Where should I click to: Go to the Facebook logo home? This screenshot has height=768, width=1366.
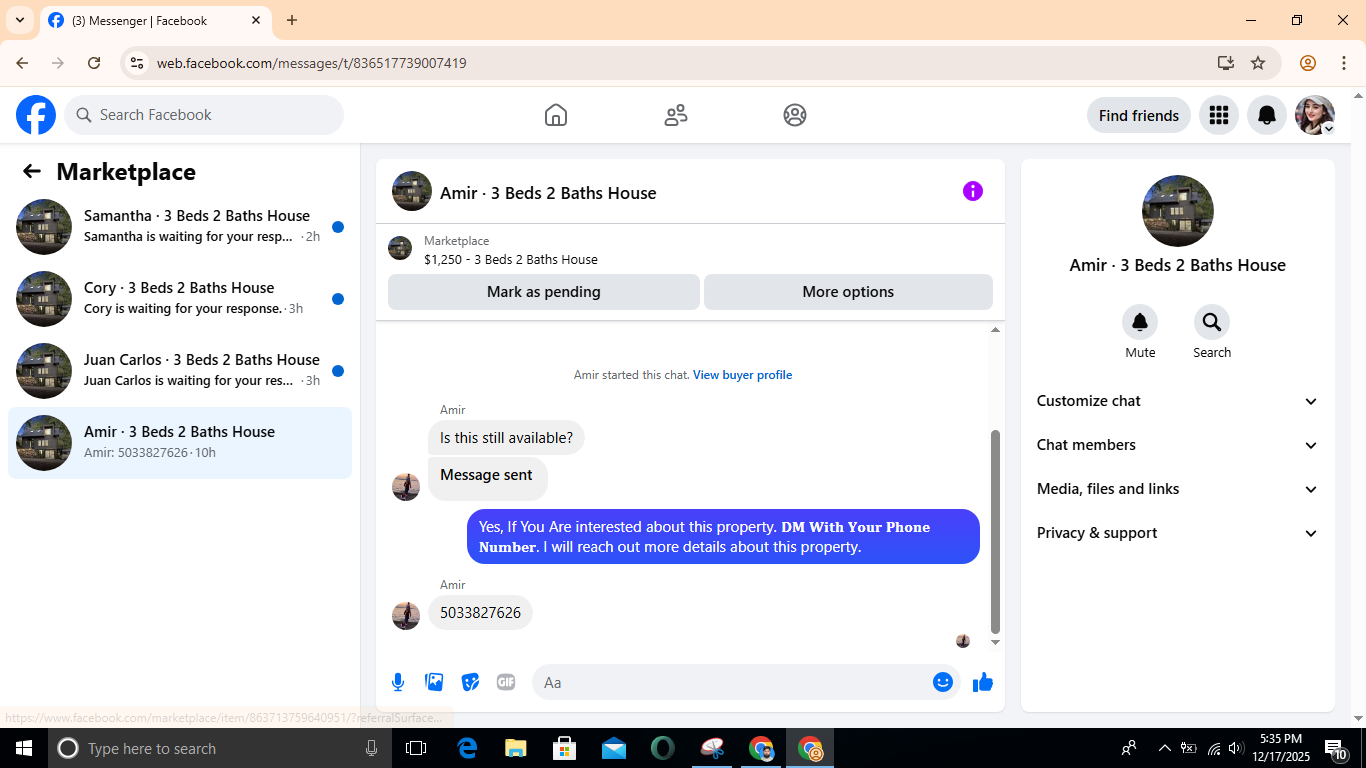(x=36, y=115)
